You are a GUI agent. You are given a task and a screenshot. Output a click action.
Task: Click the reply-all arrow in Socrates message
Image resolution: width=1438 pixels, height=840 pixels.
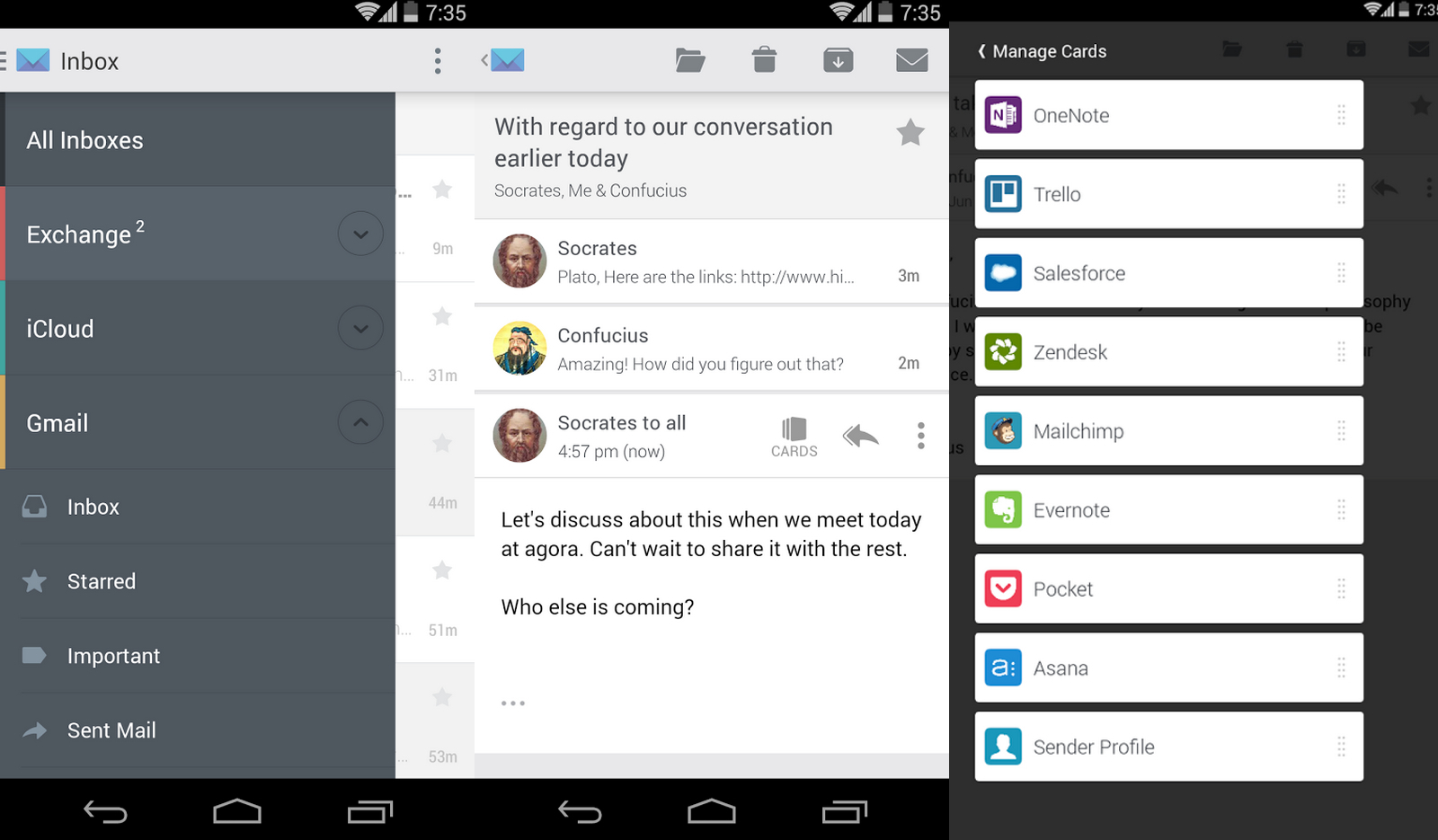click(860, 437)
